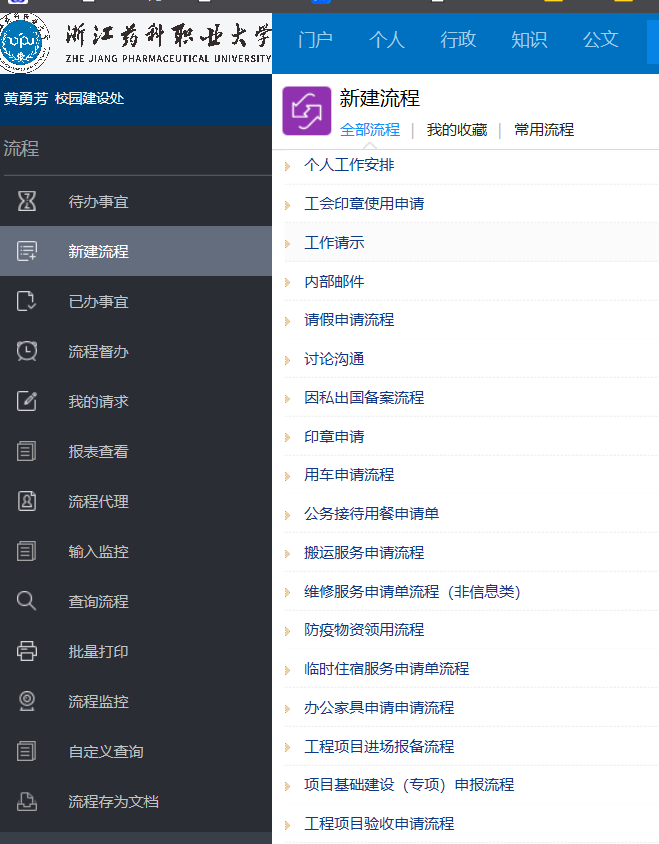Open the 公文 top navigation tab

click(601, 39)
